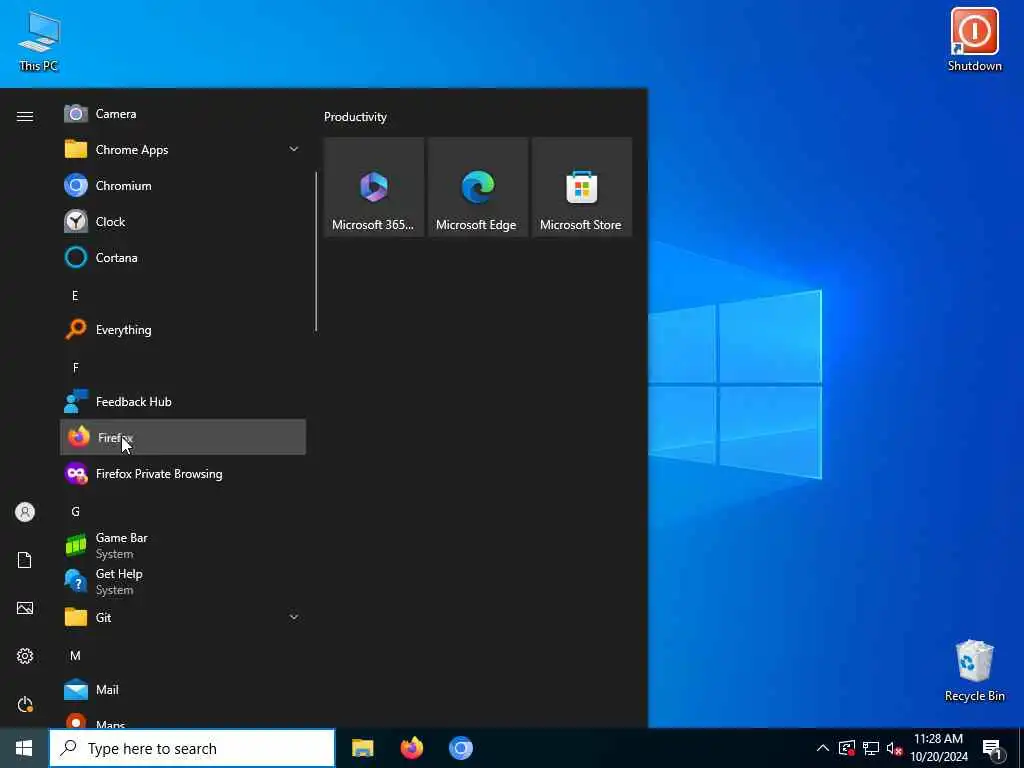Viewport: 1024px width, 768px height.
Task: Select the Shutdown desktop shortcut
Action: pos(974,39)
